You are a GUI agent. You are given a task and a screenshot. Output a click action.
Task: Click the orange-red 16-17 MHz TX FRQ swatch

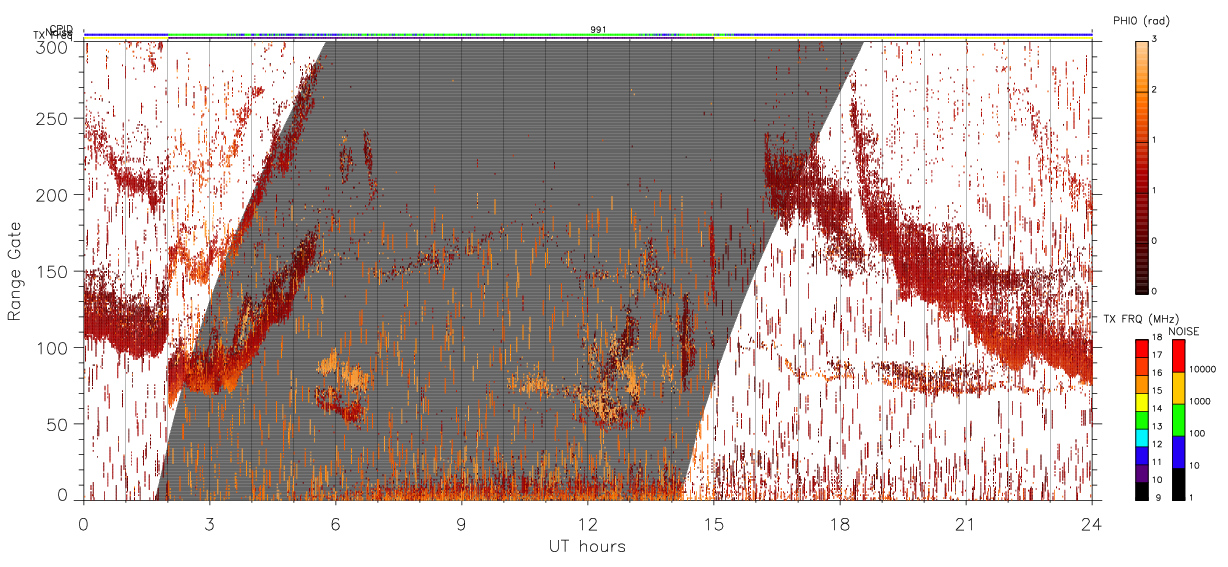[1141, 365]
